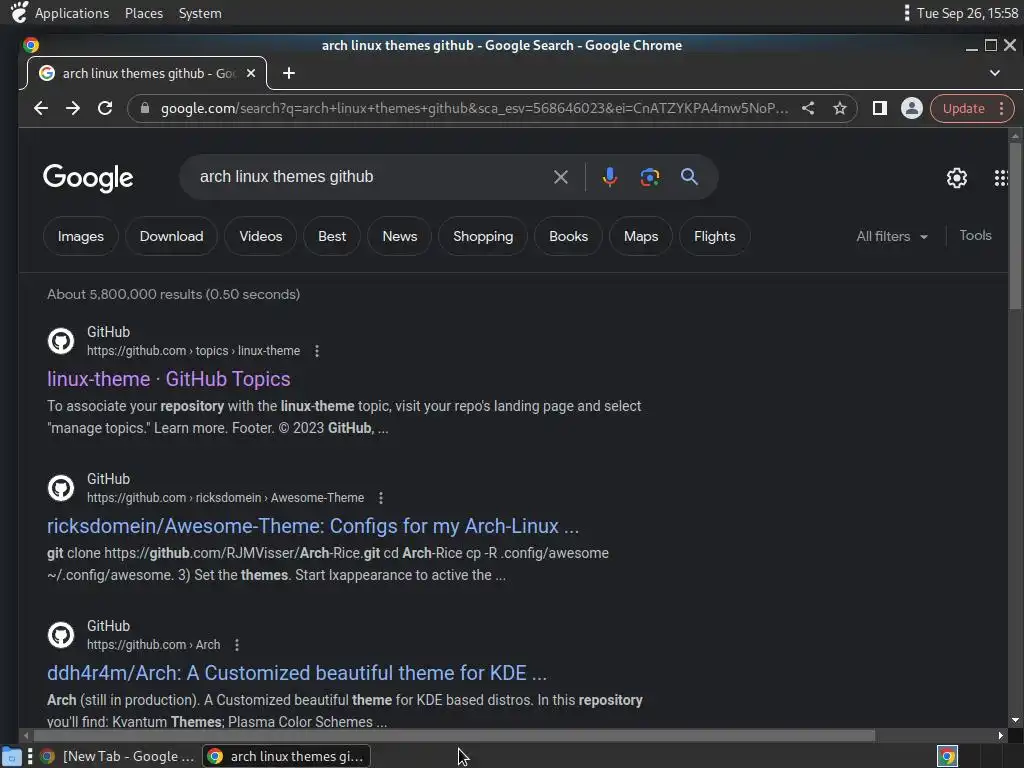Close the arch linux themes tab
This screenshot has width=1024, height=768.
[x=251, y=73]
